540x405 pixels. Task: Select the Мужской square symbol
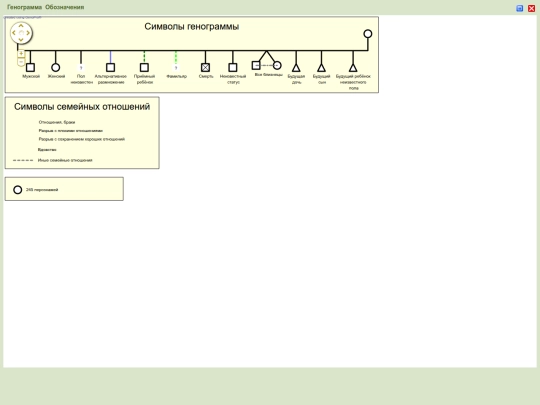coord(30,68)
